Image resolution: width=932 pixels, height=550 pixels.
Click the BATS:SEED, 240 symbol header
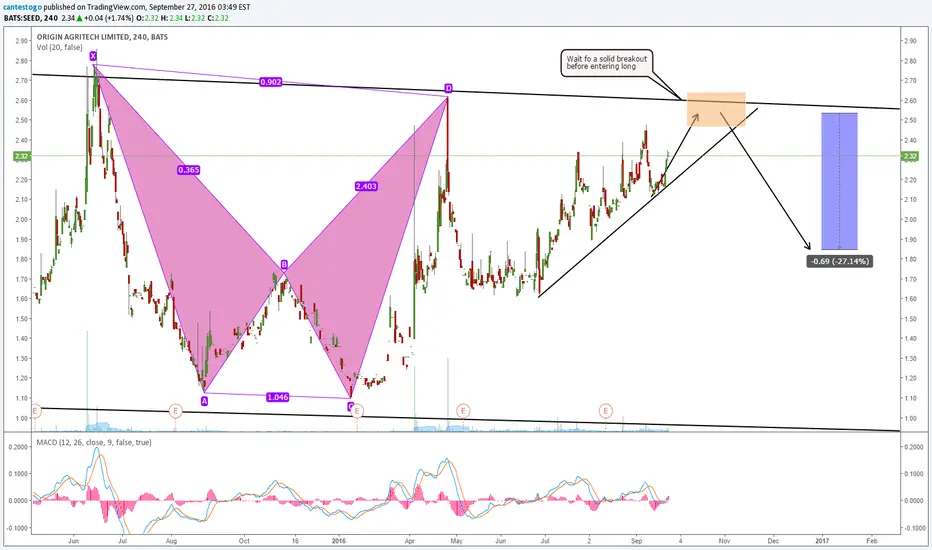pyautogui.click(x=31, y=18)
